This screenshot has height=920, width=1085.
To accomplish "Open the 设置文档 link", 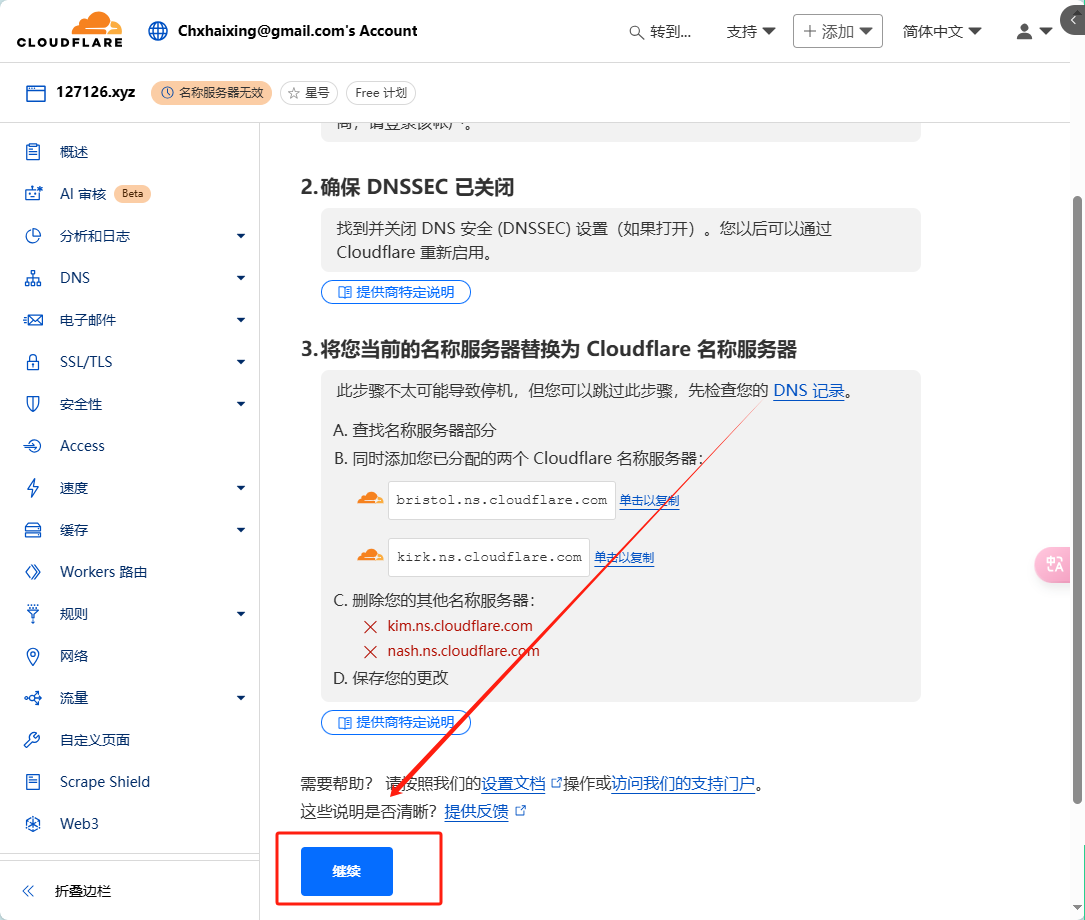I will coord(513,784).
